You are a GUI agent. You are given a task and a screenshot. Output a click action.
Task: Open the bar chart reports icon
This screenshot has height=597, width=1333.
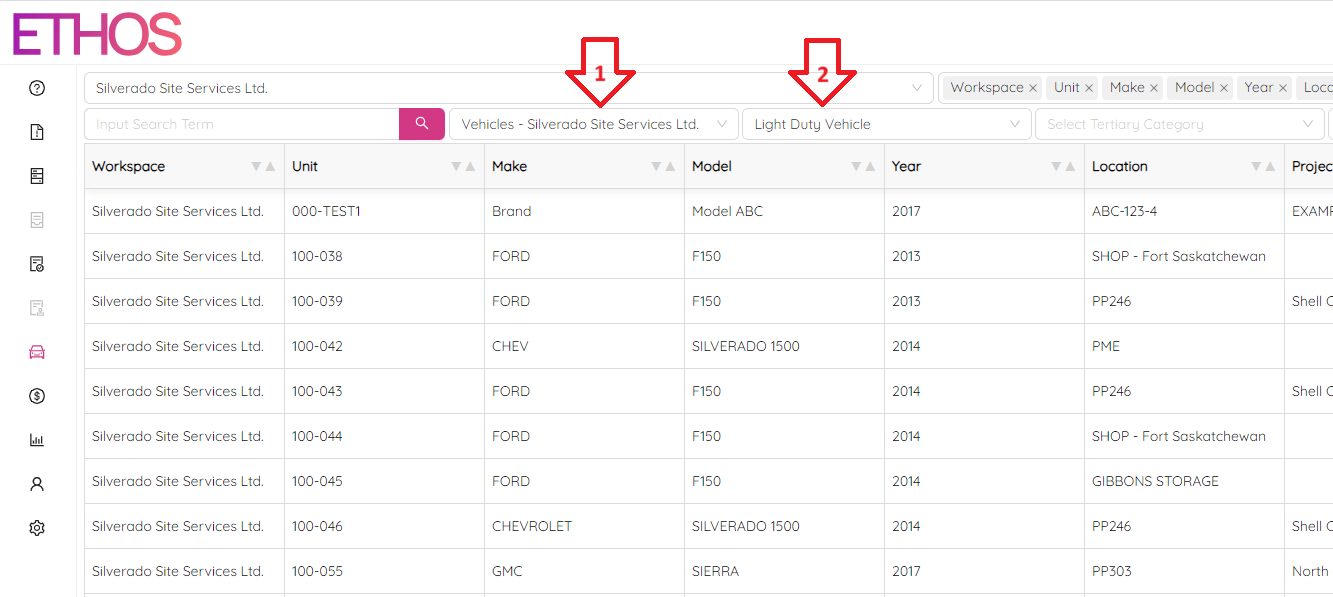pyautogui.click(x=37, y=440)
